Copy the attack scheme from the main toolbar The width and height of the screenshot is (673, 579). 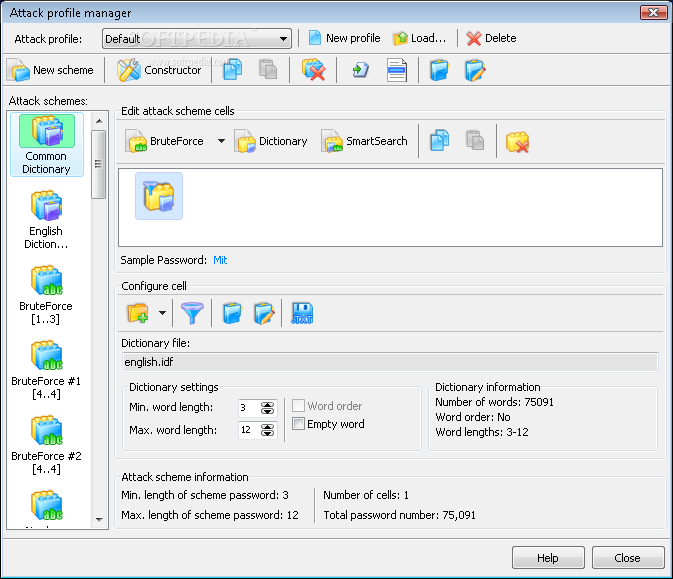coord(233,70)
